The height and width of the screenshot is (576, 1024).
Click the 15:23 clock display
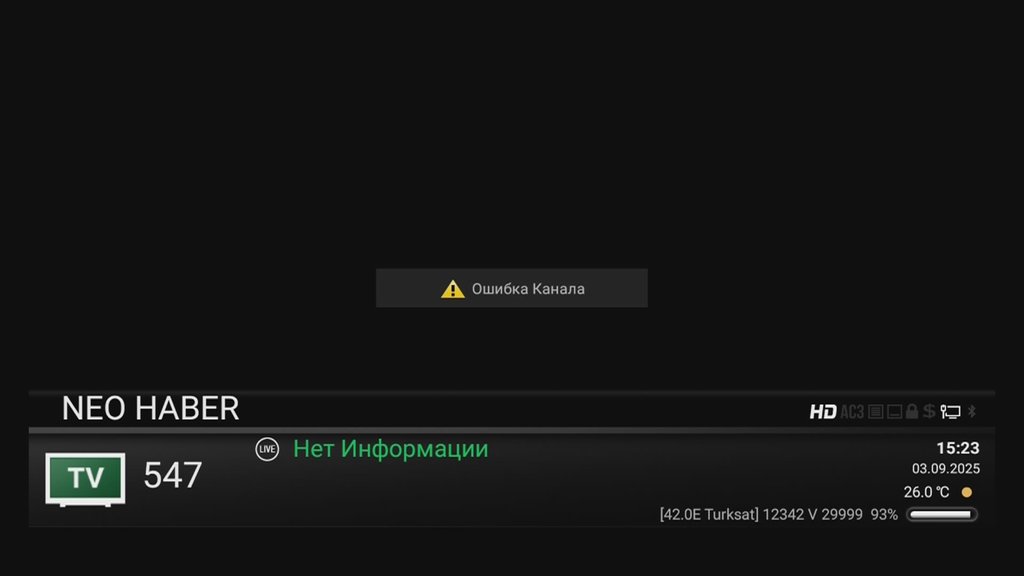[957, 448]
